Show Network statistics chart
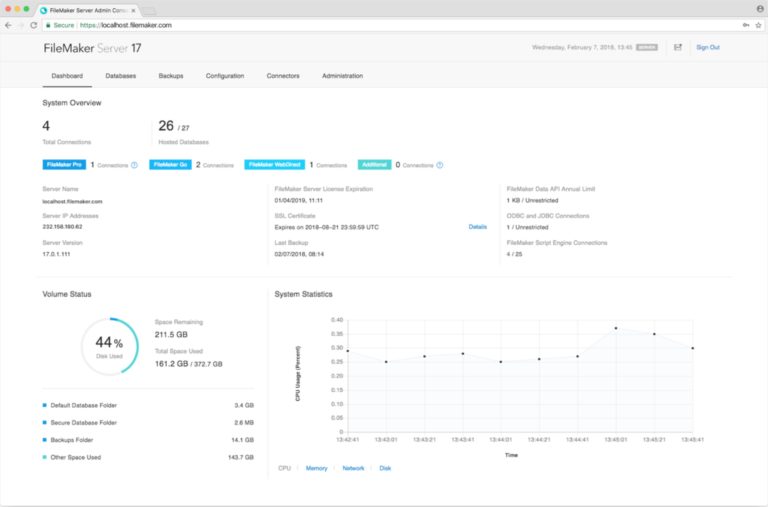Screen dimensions: 768x507 pyautogui.click(x=353, y=468)
